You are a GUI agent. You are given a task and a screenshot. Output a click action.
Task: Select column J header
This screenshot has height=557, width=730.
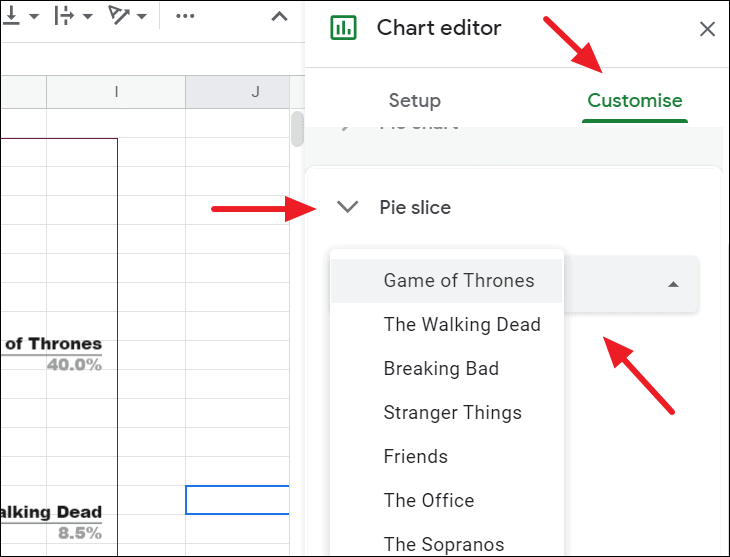point(237,92)
